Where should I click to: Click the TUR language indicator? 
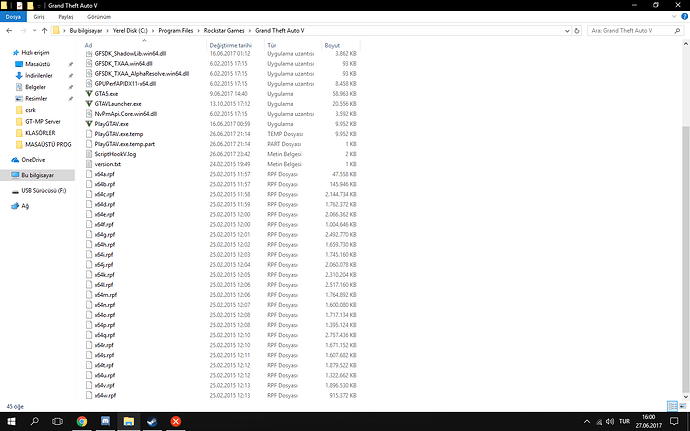[x=624, y=421]
